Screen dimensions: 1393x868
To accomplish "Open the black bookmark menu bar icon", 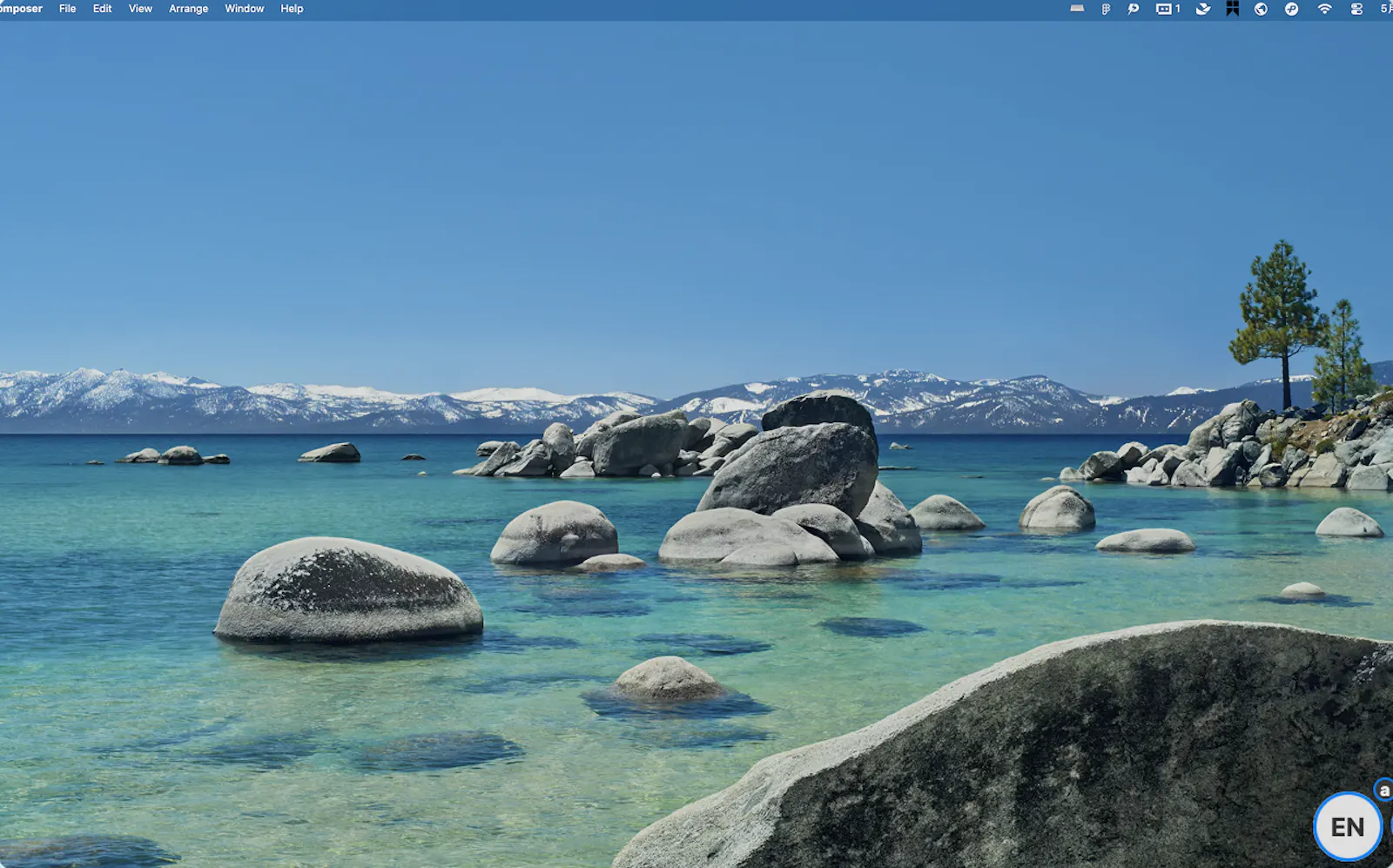I will coord(1232,9).
